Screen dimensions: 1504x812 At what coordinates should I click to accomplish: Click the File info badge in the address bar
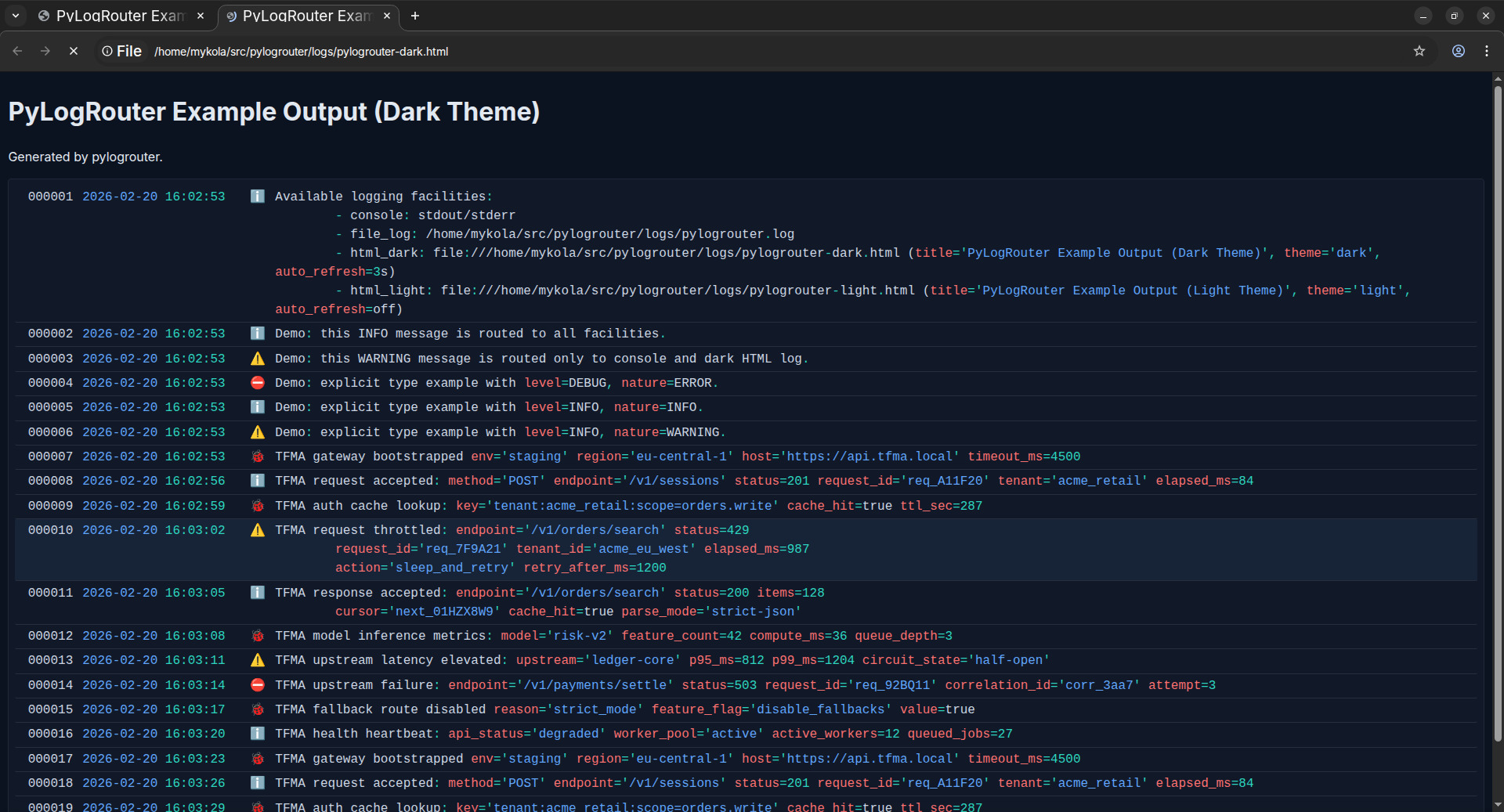pyautogui.click(x=107, y=51)
